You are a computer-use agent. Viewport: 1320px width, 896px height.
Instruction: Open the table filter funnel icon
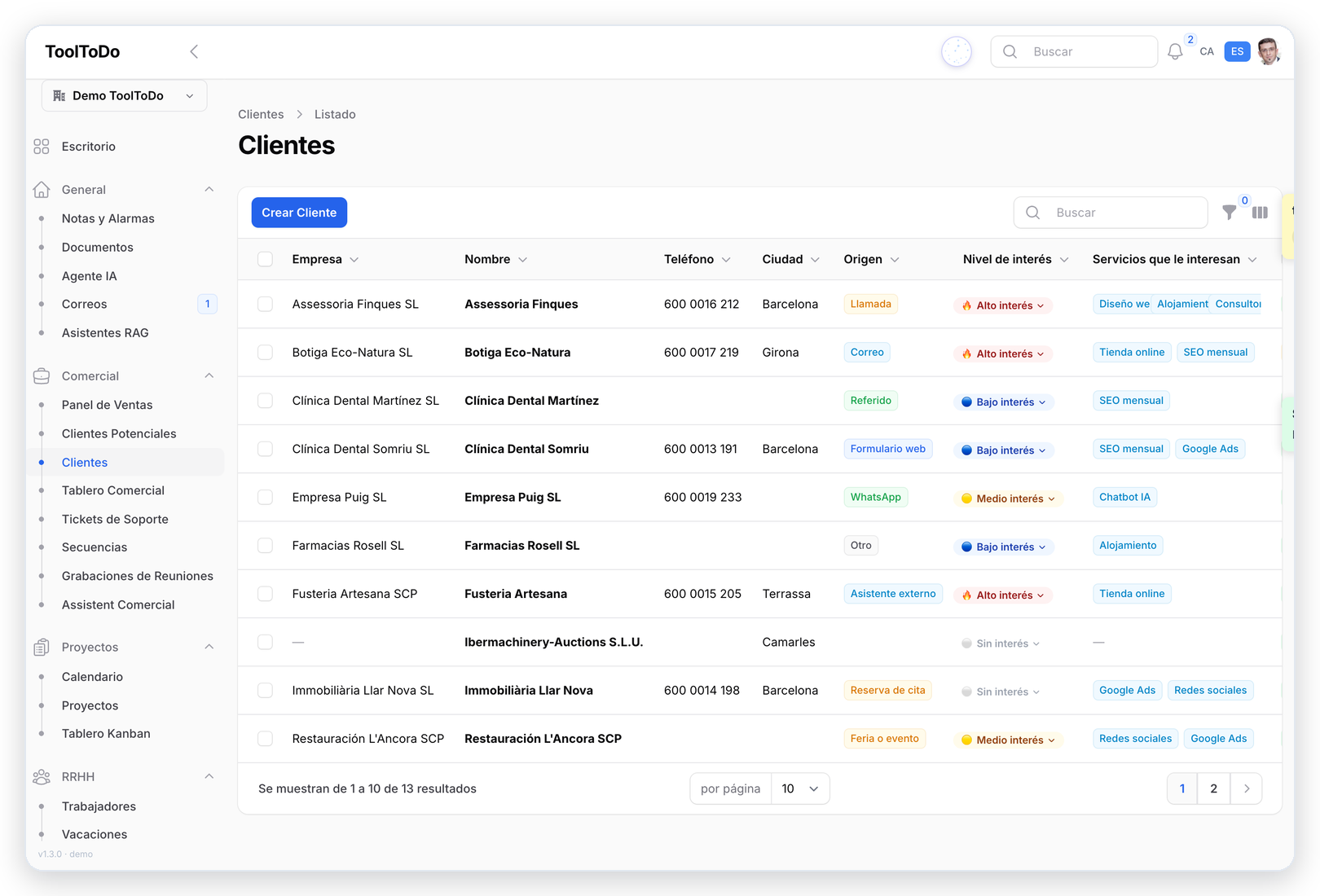pos(1230,213)
